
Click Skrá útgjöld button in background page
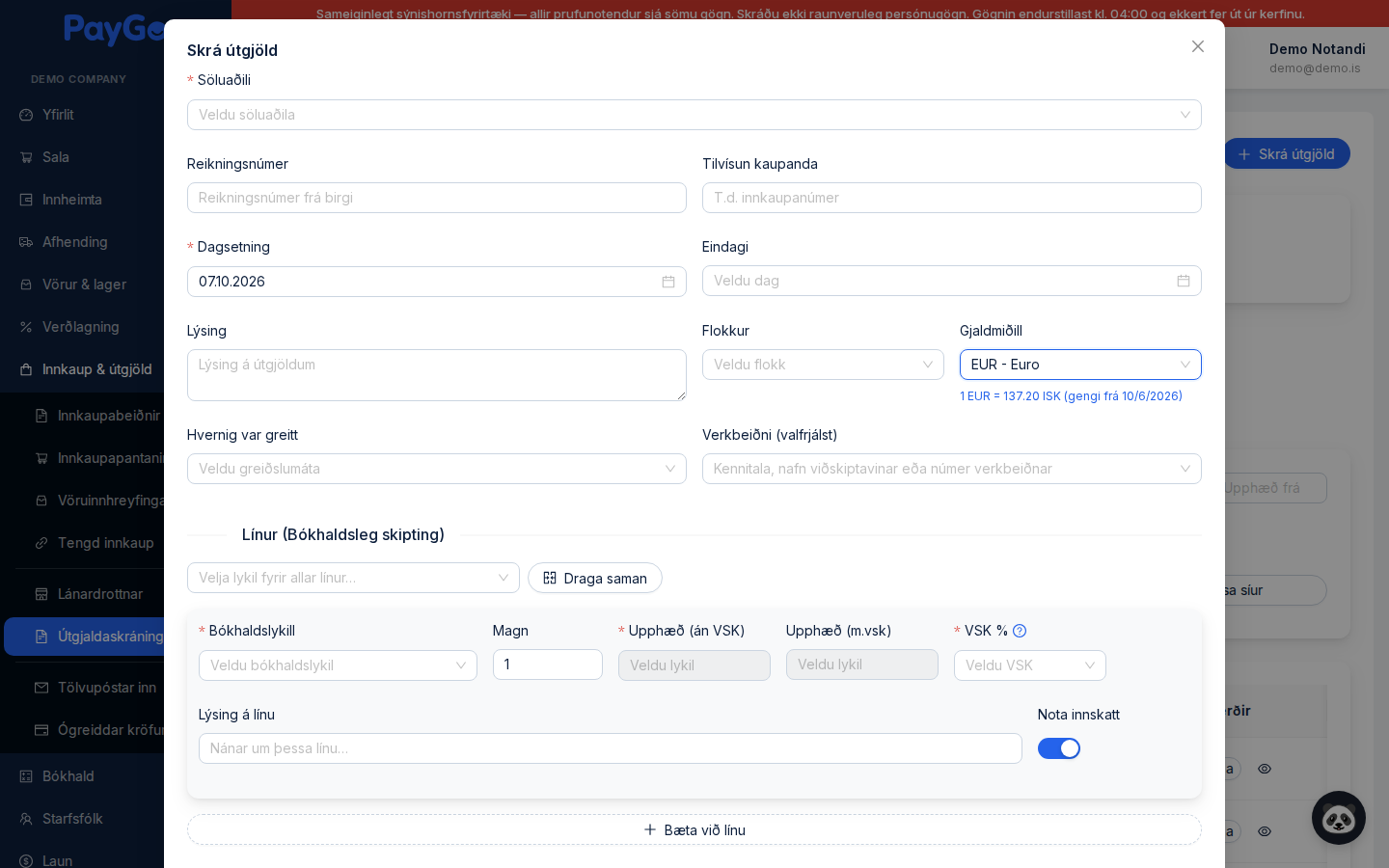[1287, 154]
